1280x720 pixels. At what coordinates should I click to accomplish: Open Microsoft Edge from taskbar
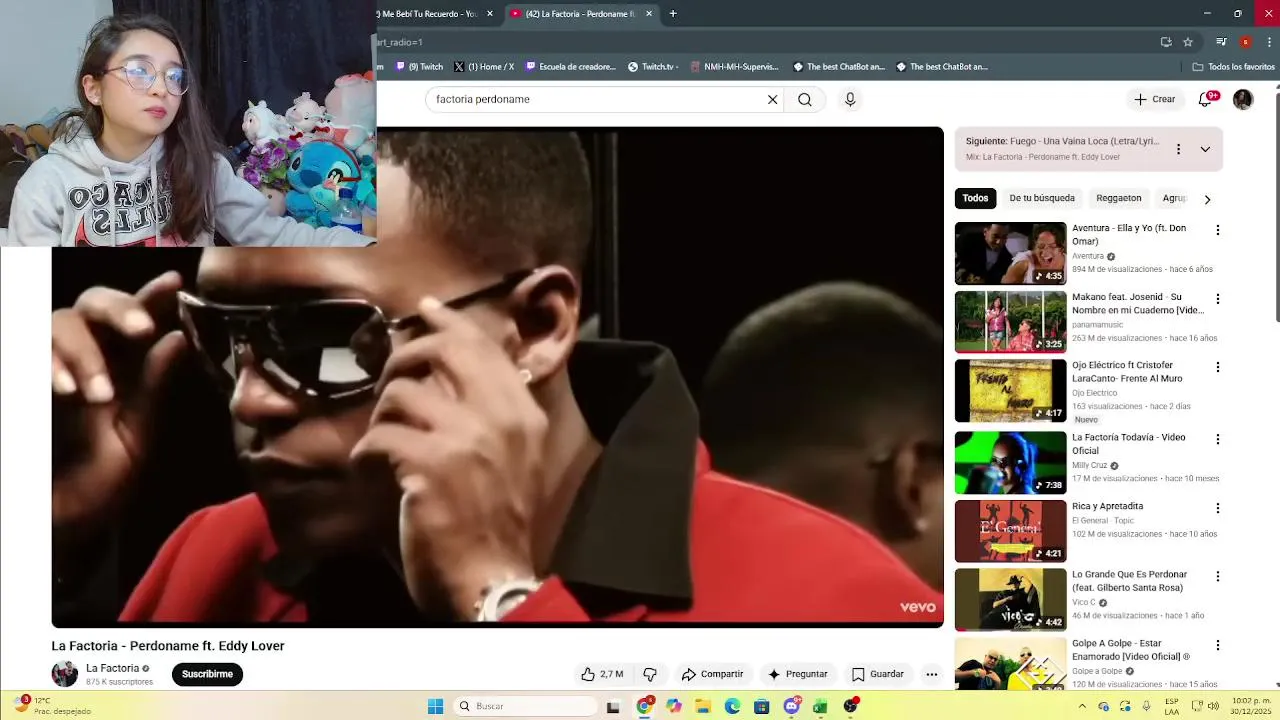click(x=732, y=706)
